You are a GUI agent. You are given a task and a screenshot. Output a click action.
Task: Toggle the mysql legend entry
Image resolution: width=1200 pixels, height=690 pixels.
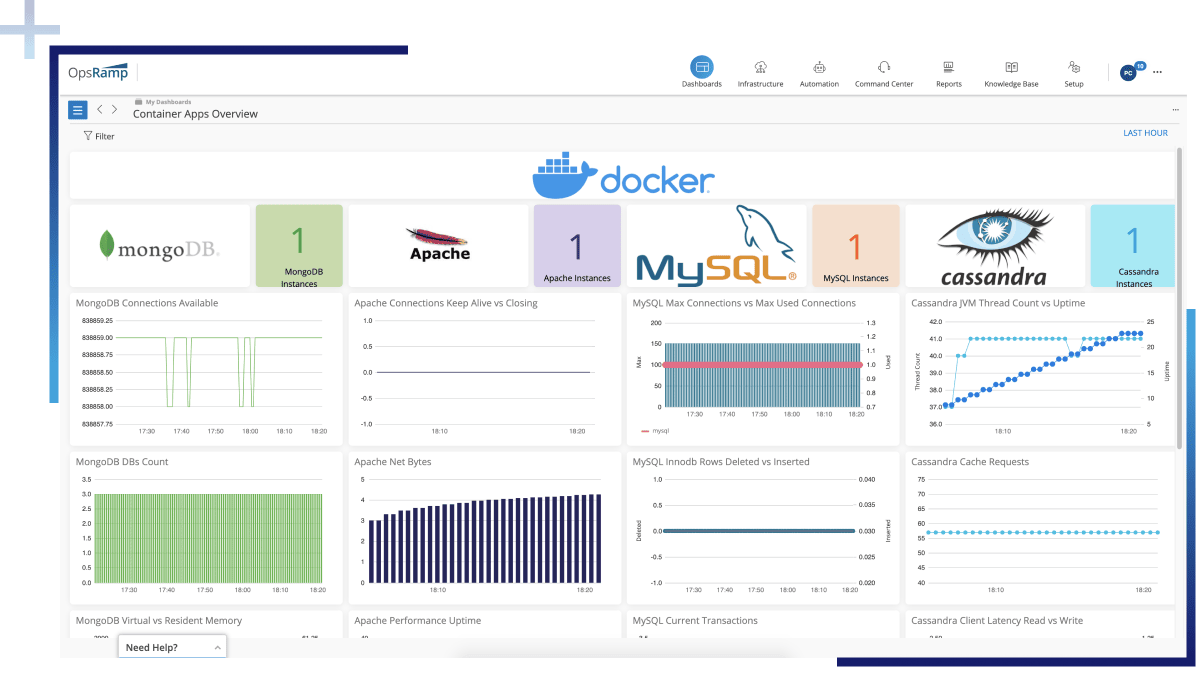[654, 431]
